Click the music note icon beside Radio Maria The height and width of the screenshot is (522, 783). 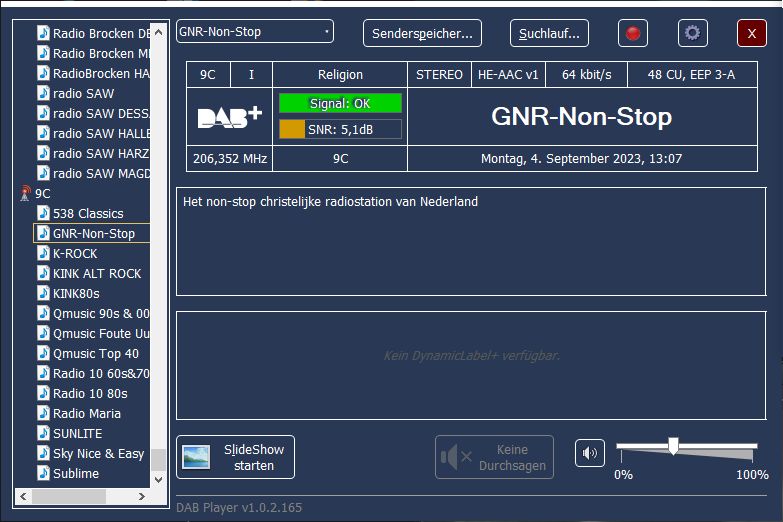click(x=43, y=413)
